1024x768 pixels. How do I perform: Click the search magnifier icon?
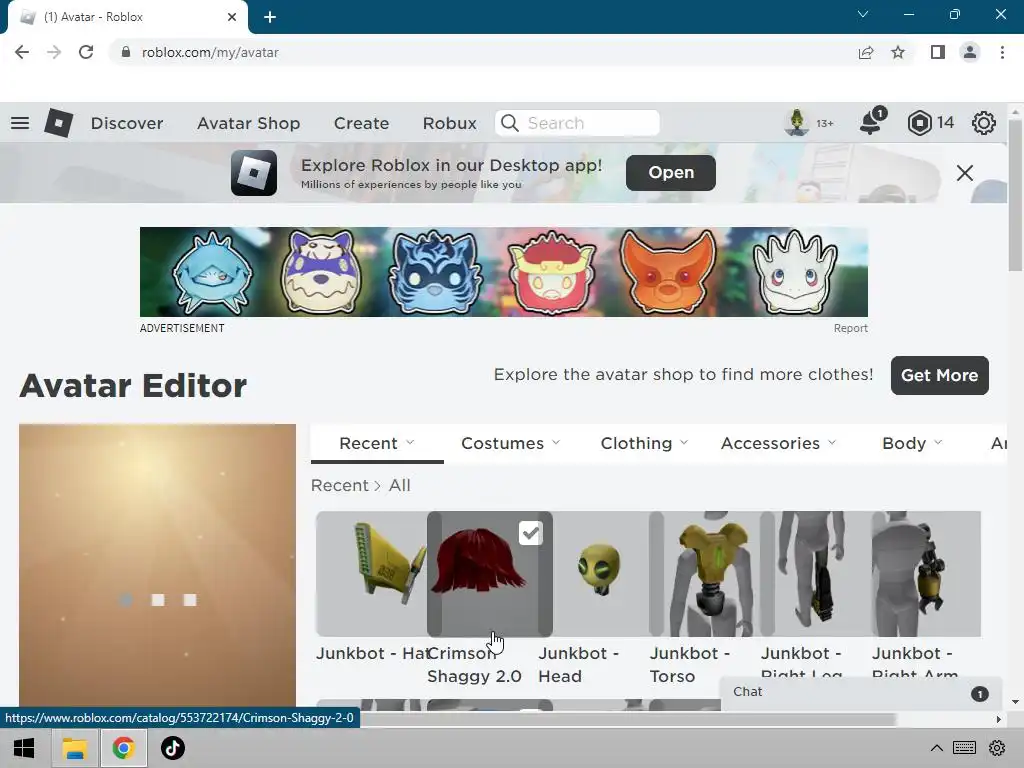pyautogui.click(x=510, y=123)
